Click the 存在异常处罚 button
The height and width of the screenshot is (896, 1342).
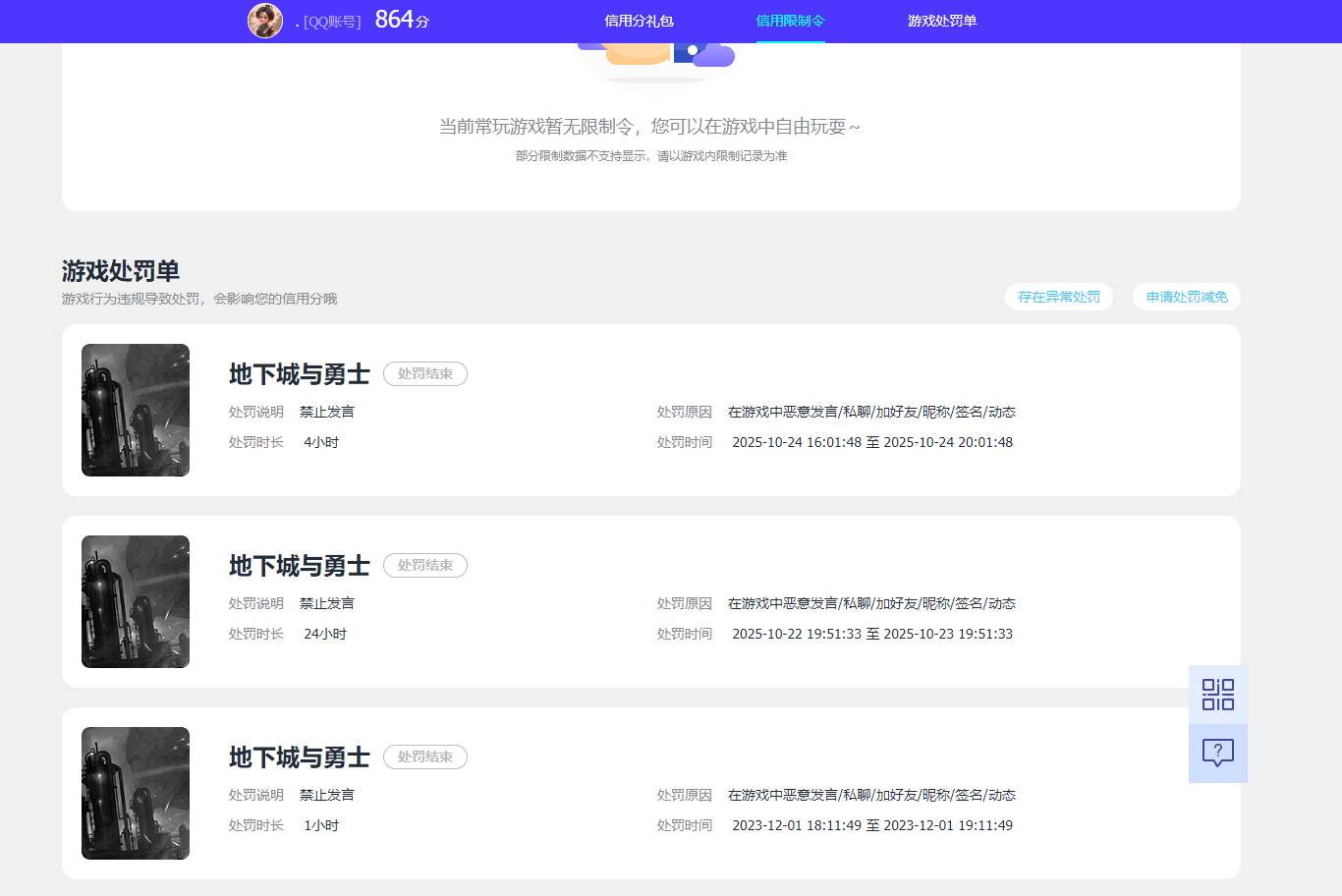1059,297
